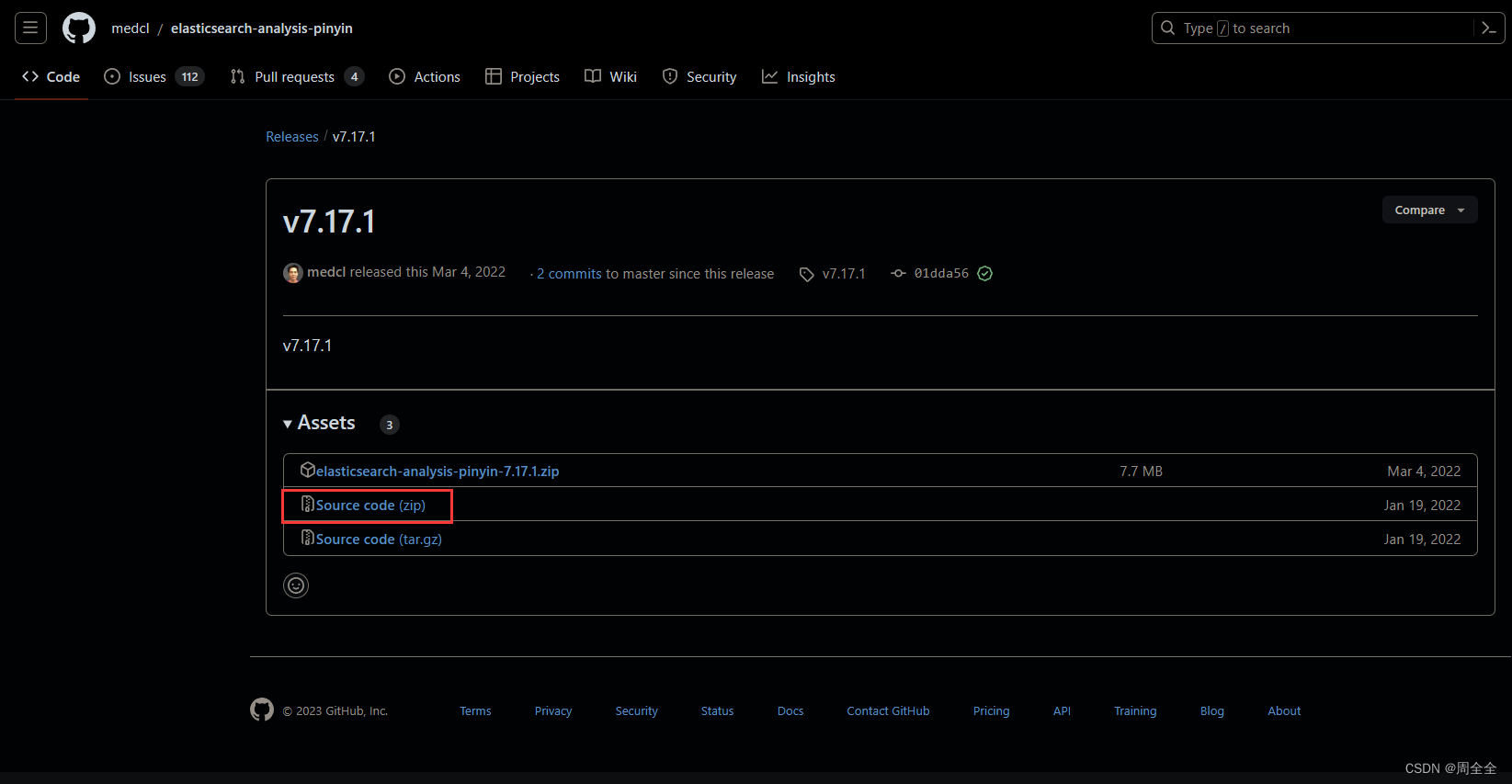The image size is (1512, 784).
Task: Click the Issues count badge 112
Action: [x=190, y=77]
